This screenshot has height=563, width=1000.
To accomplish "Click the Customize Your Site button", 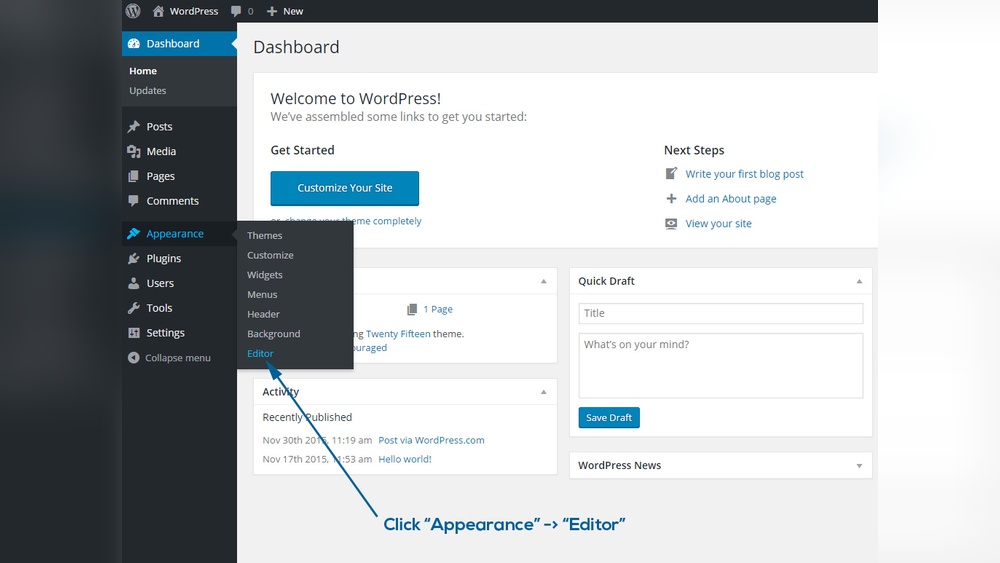I will pos(344,188).
